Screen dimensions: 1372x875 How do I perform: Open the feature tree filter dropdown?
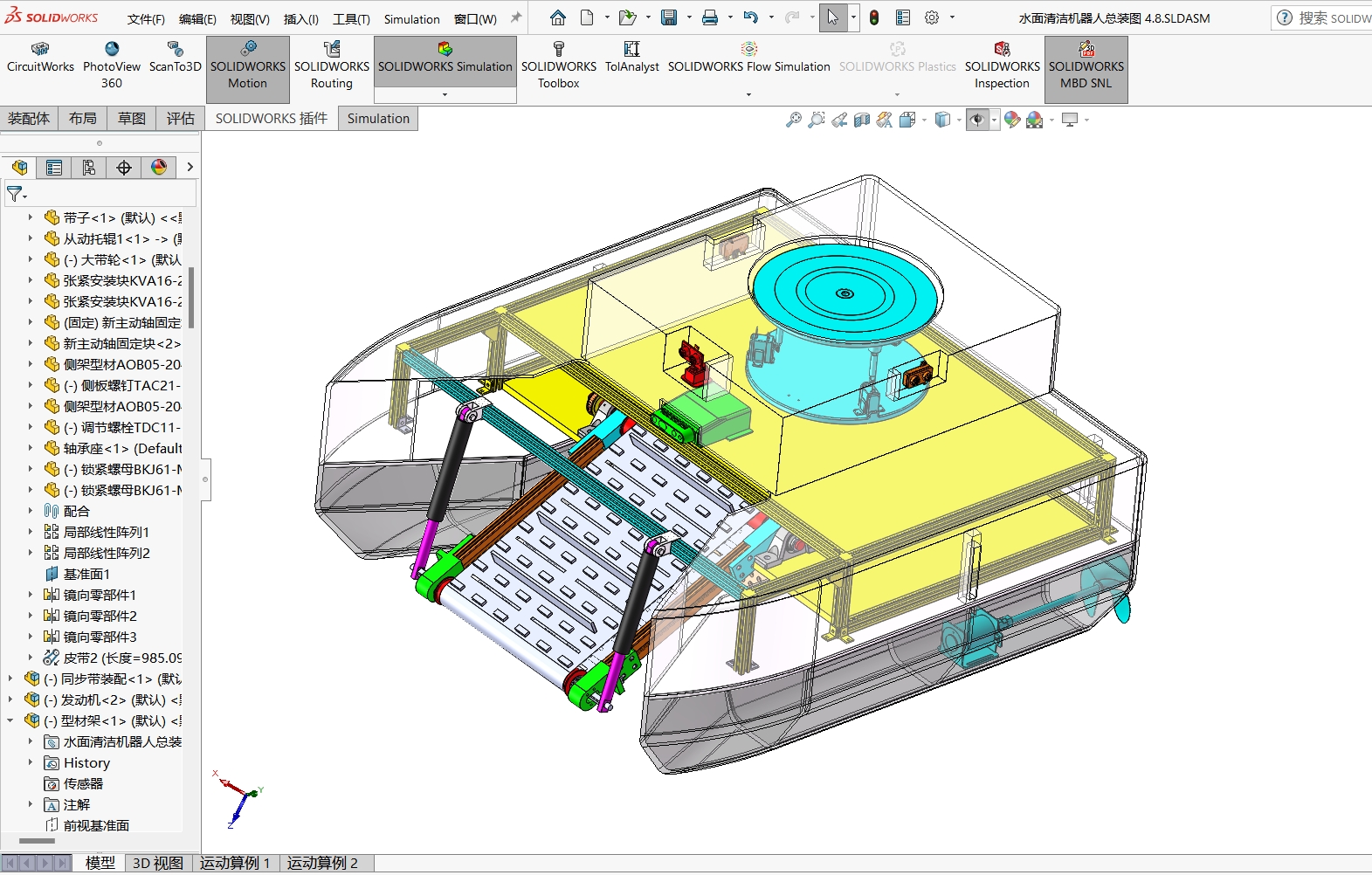(x=17, y=194)
